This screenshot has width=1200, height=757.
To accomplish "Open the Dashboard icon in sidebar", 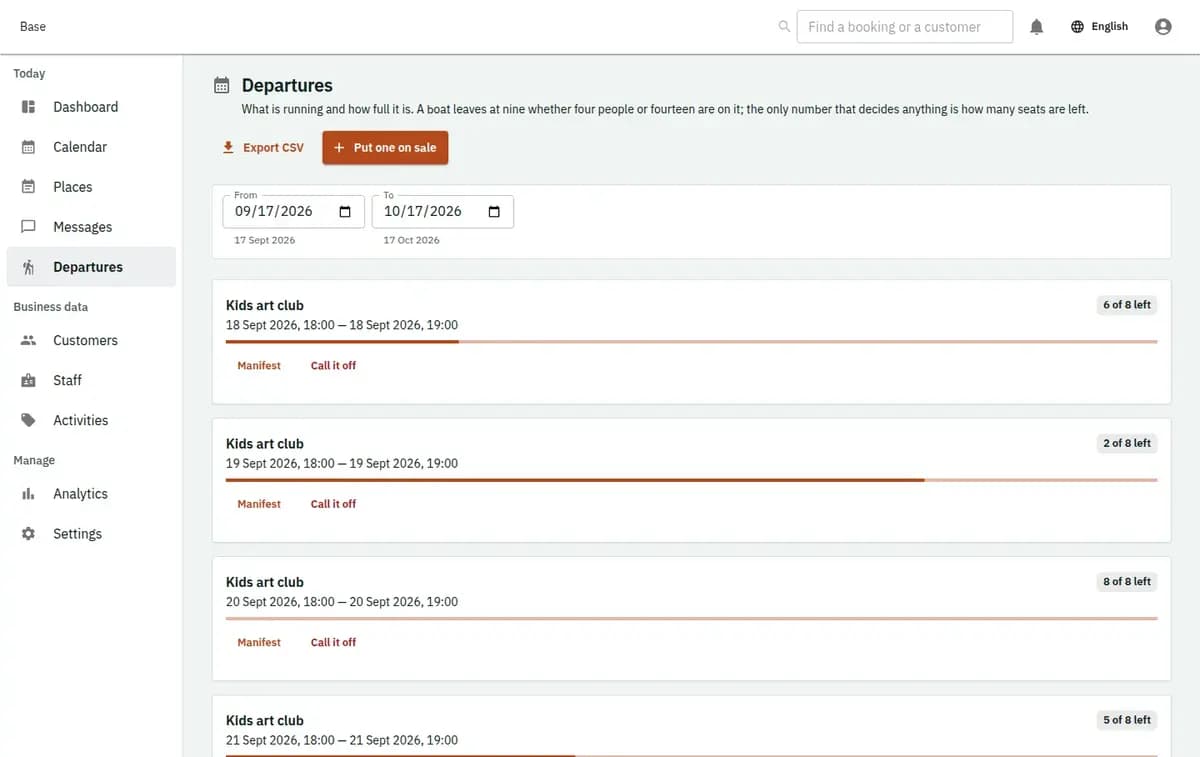I will [x=29, y=107].
